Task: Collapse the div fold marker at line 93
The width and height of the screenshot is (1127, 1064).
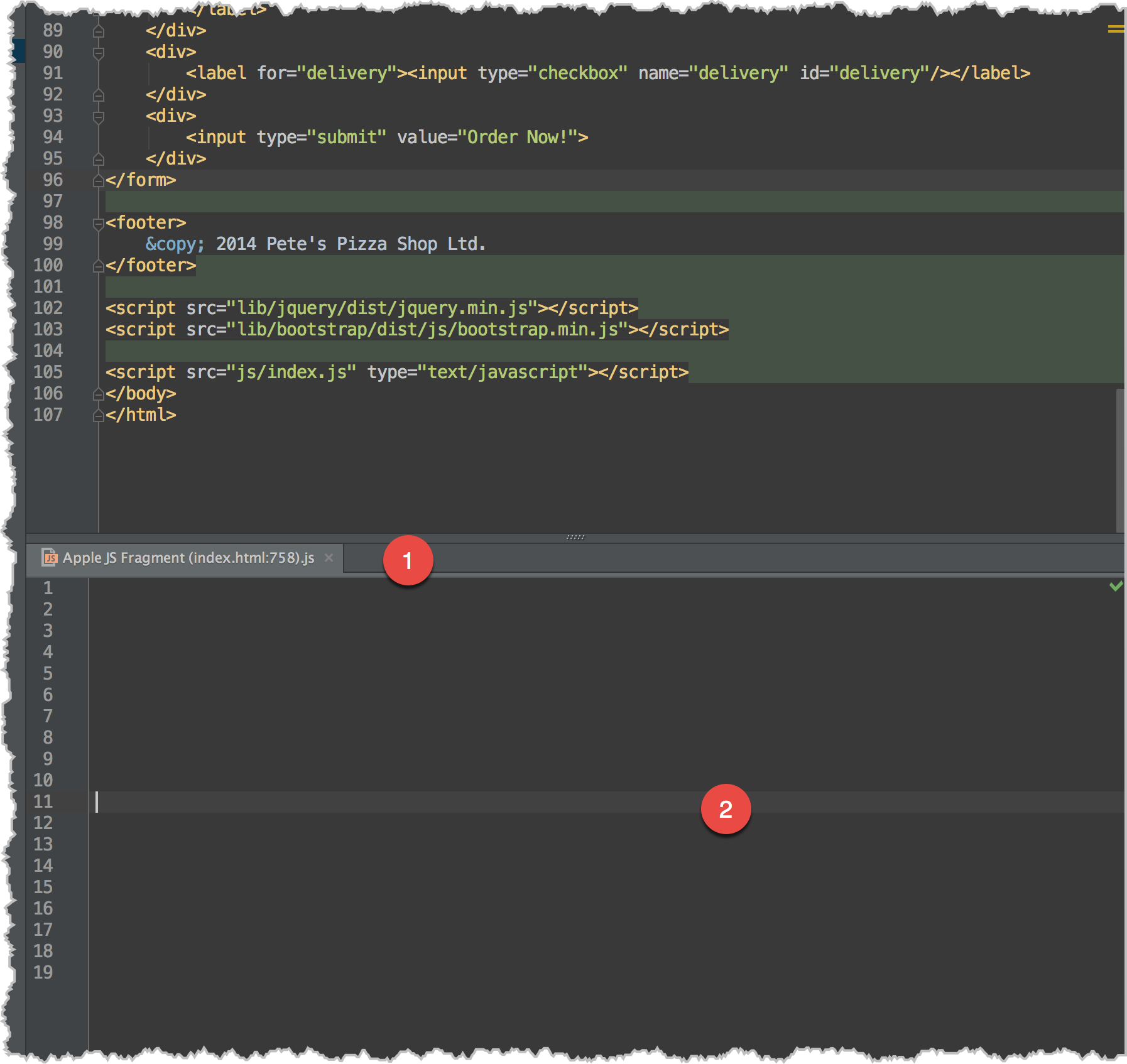Action: tap(97, 116)
